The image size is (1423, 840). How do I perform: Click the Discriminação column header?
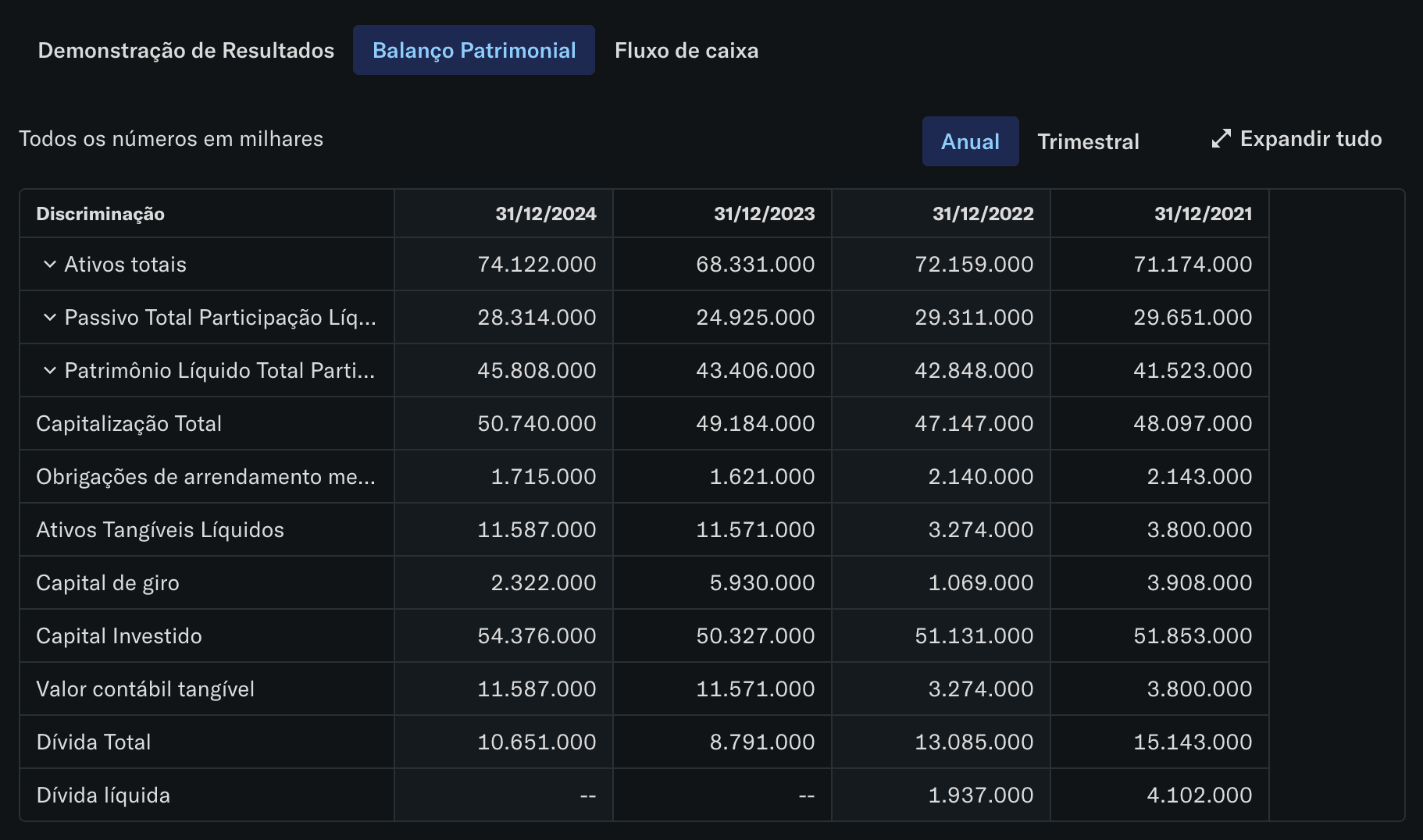coord(101,214)
